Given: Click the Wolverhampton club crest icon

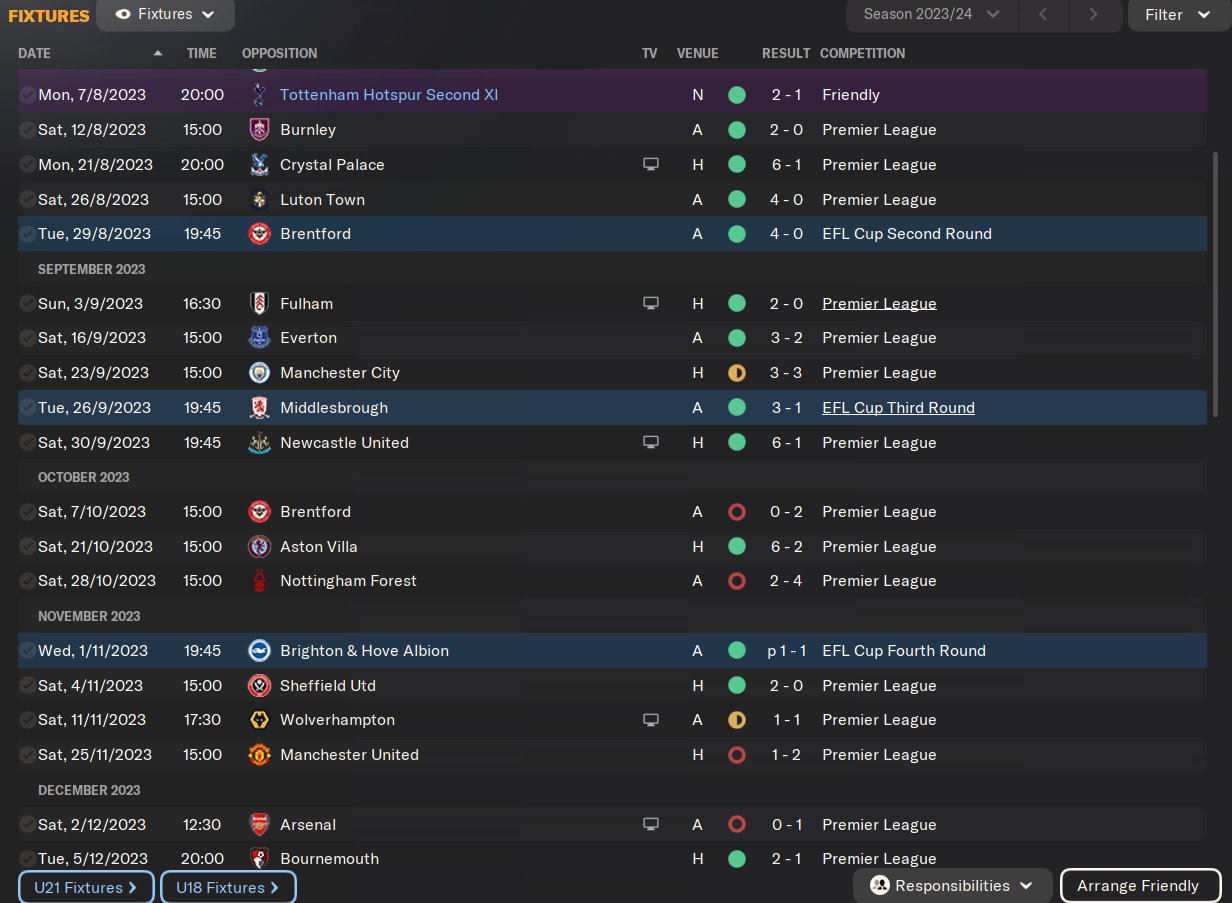Looking at the screenshot, I should (x=259, y=720).
